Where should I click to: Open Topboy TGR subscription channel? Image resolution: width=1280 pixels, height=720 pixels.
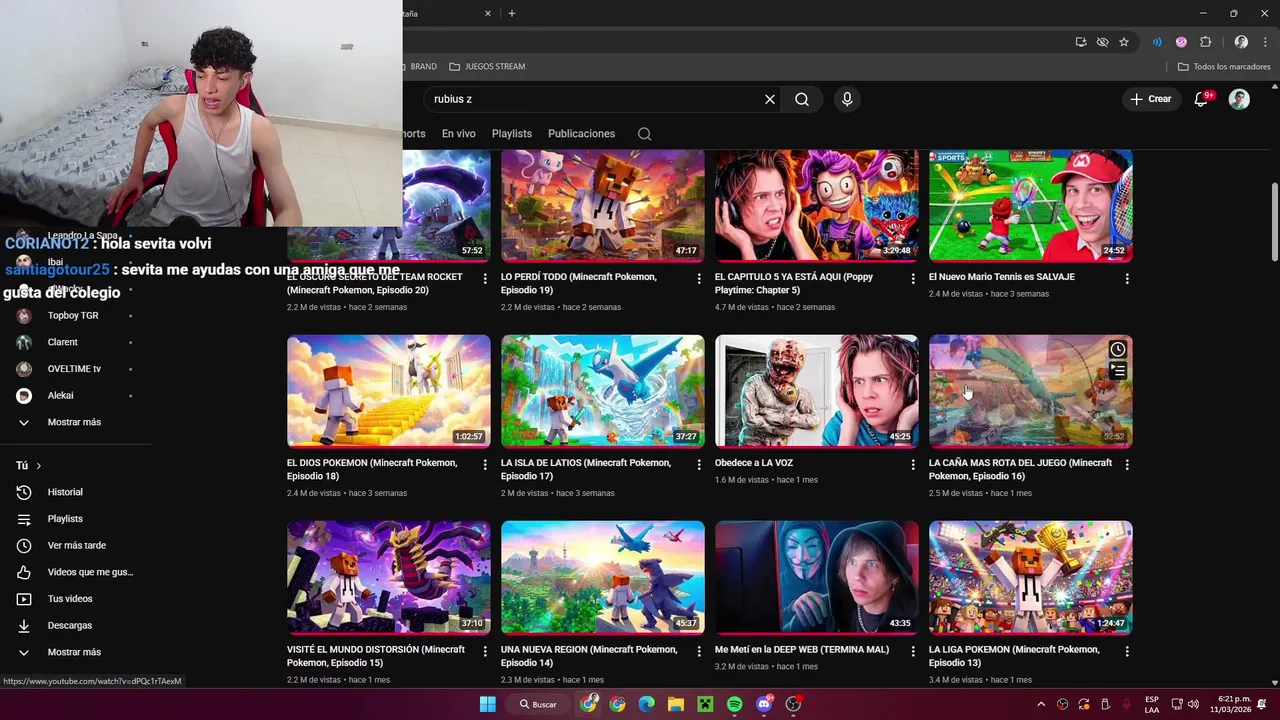(x=72, y=315)
